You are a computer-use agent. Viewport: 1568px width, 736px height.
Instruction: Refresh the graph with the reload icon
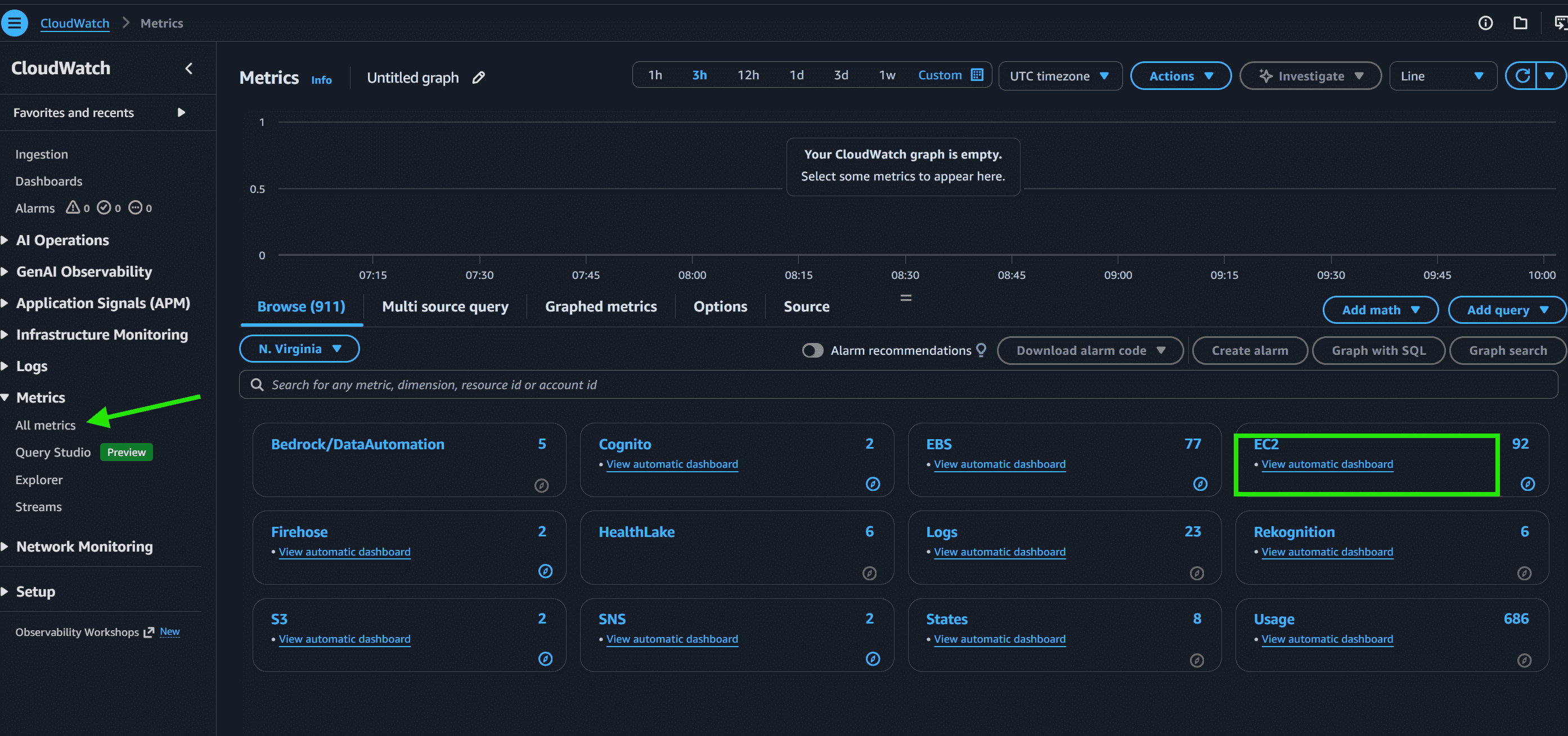(1522, 76)
